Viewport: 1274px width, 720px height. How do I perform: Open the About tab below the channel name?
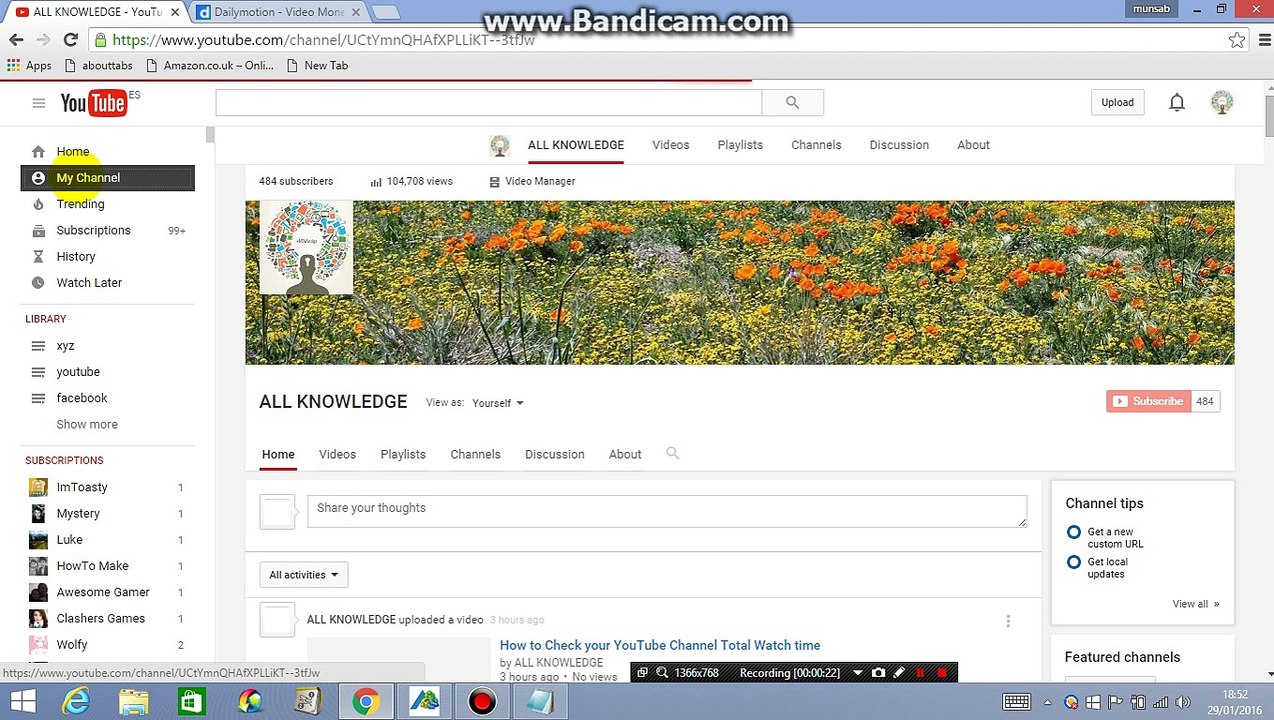625,454
